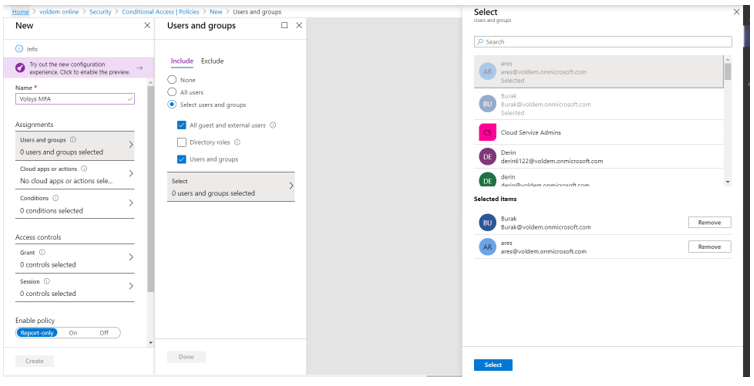Select the All users radio button
The height and width of the screenshot is (386, 754).
coord(172,92)
